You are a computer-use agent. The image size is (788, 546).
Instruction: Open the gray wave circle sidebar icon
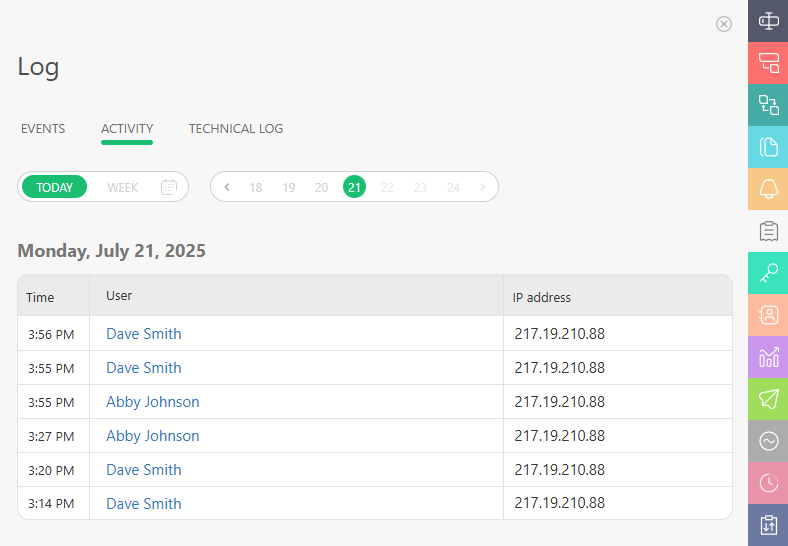click(768, 441)
